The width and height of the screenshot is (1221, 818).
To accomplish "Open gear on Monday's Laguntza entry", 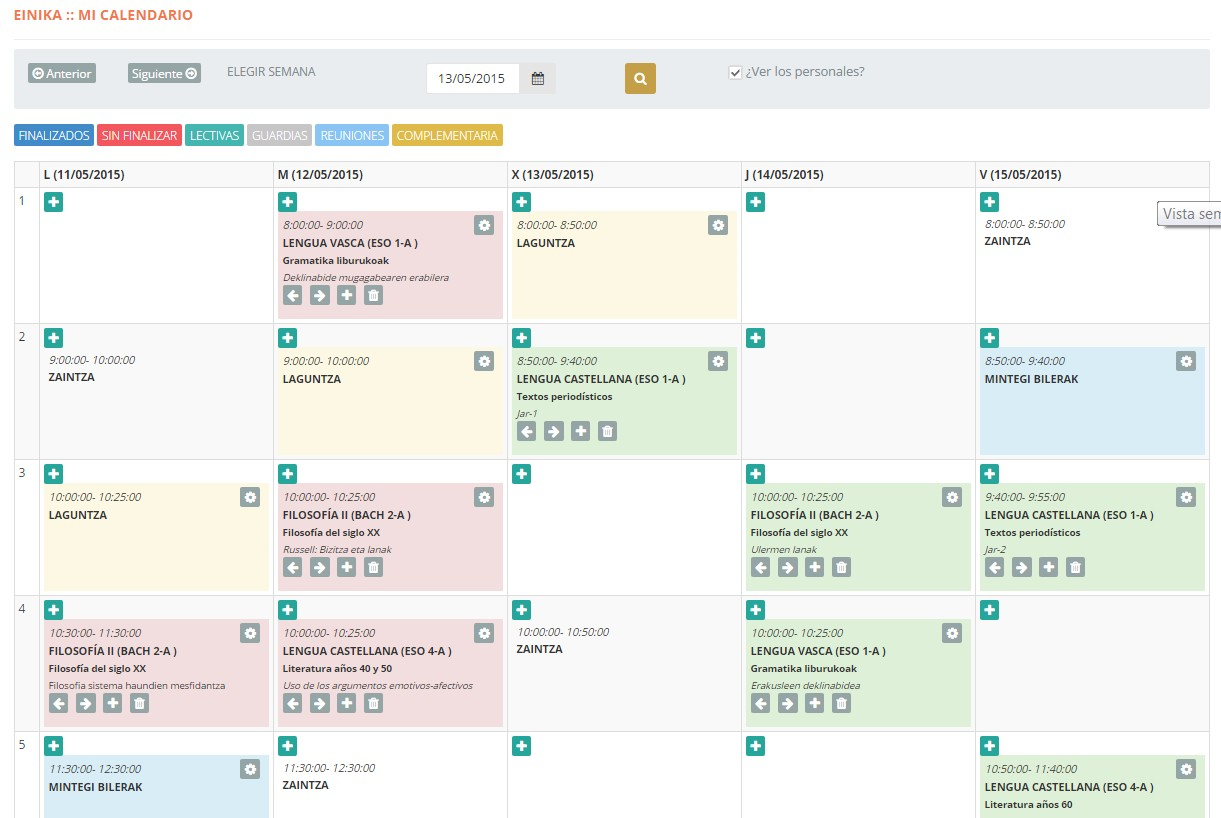I will (250, 497).
